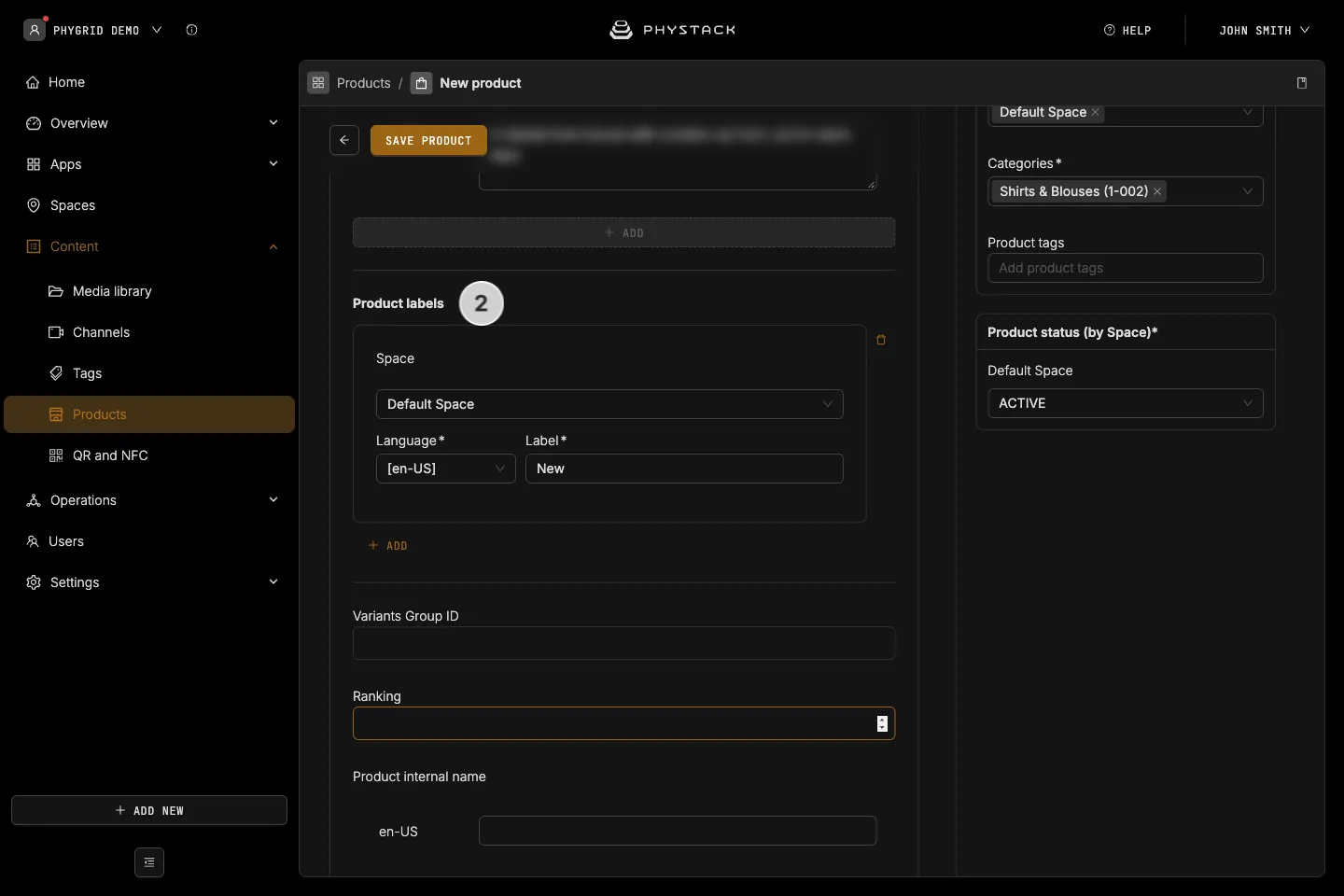Click the back arrow button
The image size is (1344, 896).
click(x=344, y=140)
